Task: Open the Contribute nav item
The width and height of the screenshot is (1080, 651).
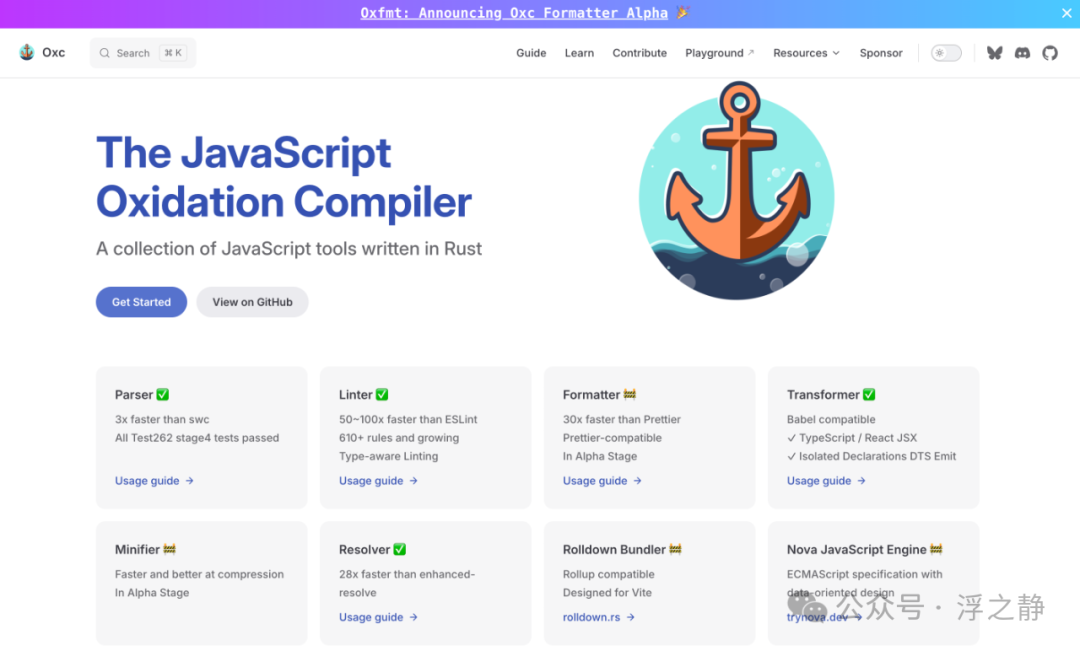Action: click(x=639, y=53)
